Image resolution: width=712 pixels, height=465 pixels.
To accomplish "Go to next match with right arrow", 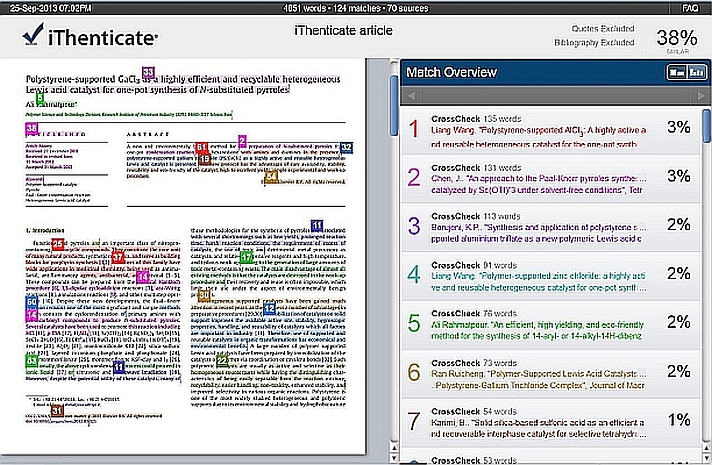I will tap(701, 96).
